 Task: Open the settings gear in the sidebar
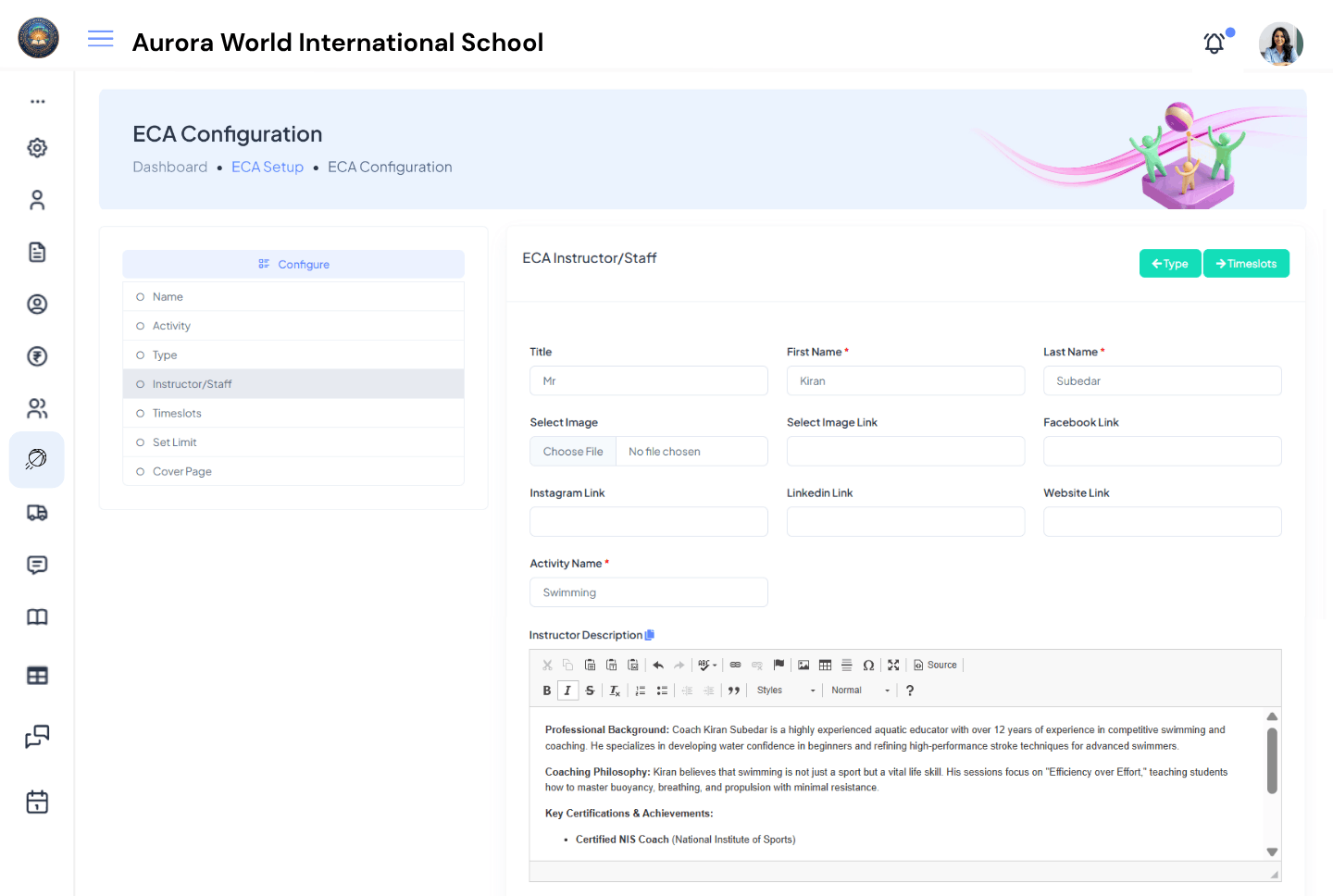(37, 147)
